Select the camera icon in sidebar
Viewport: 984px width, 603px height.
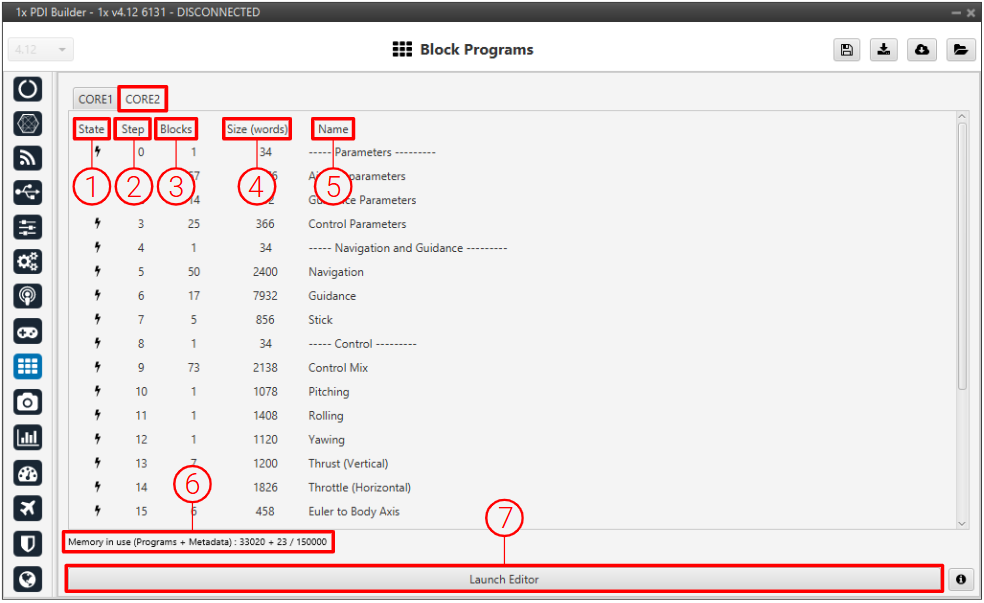[x=28, y=401]
